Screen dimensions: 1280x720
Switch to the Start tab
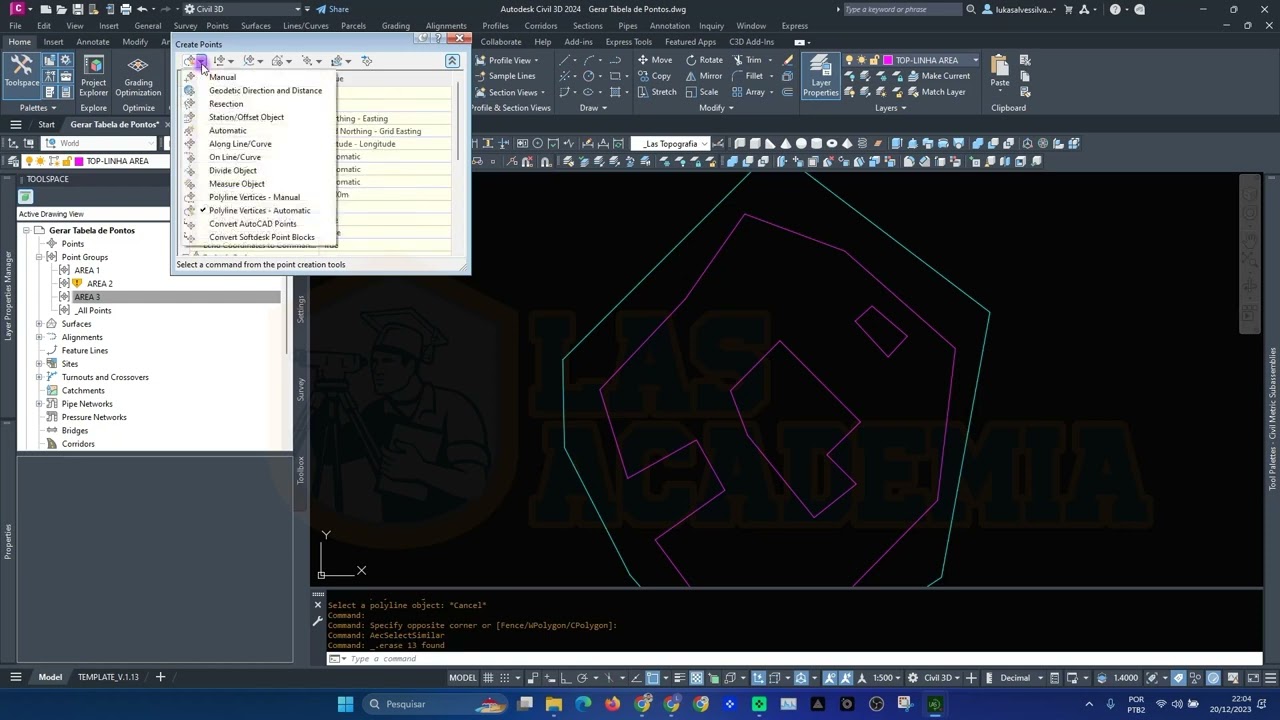(46, 125)
